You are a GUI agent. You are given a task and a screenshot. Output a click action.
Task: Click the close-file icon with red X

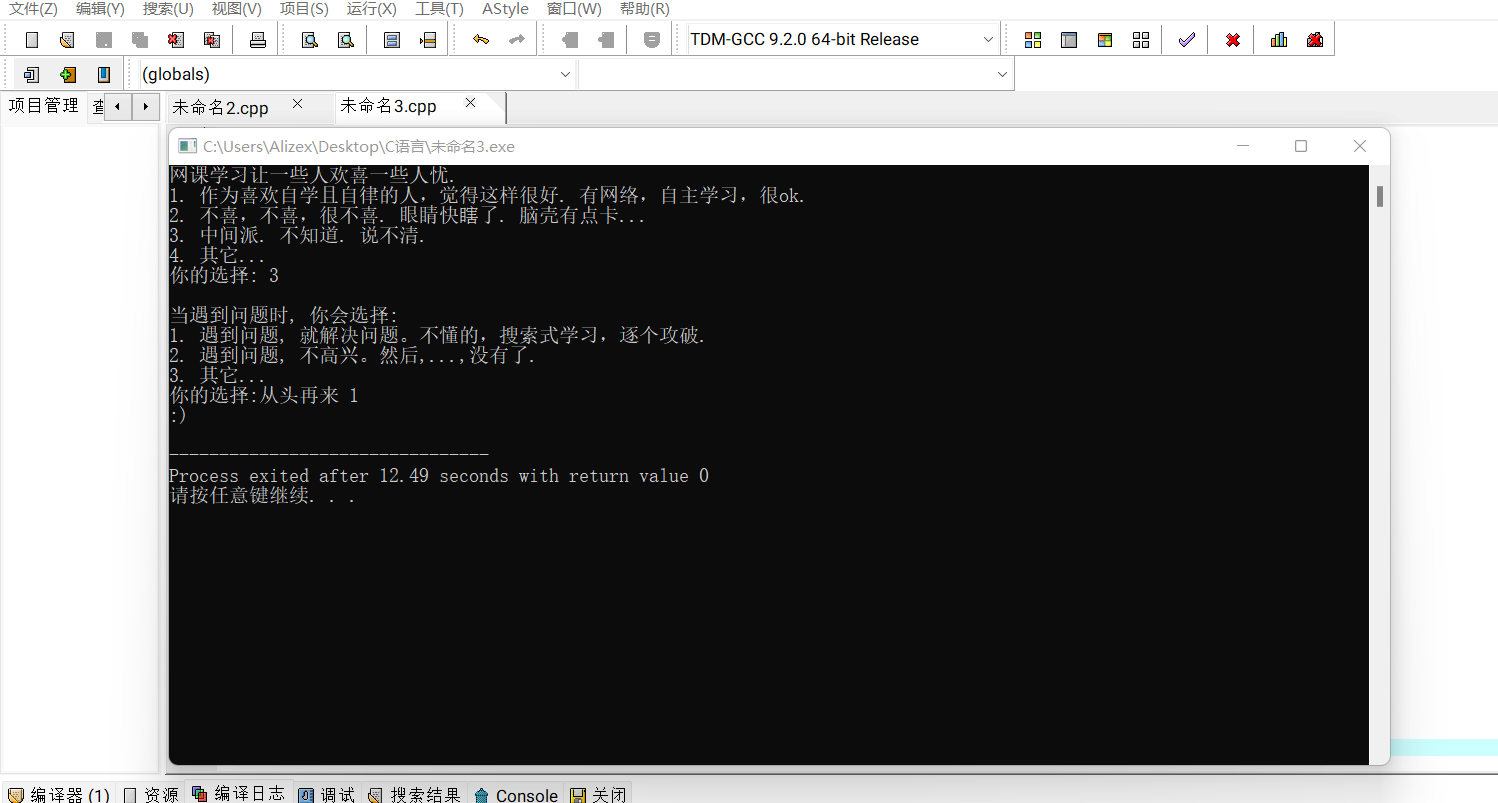coord(176,40)
